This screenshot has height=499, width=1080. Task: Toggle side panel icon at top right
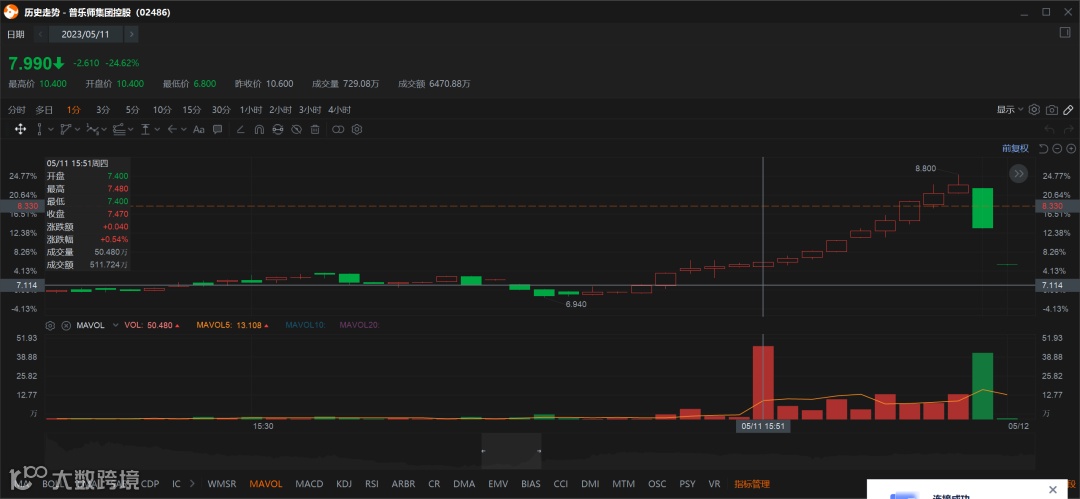(1065, 32)
